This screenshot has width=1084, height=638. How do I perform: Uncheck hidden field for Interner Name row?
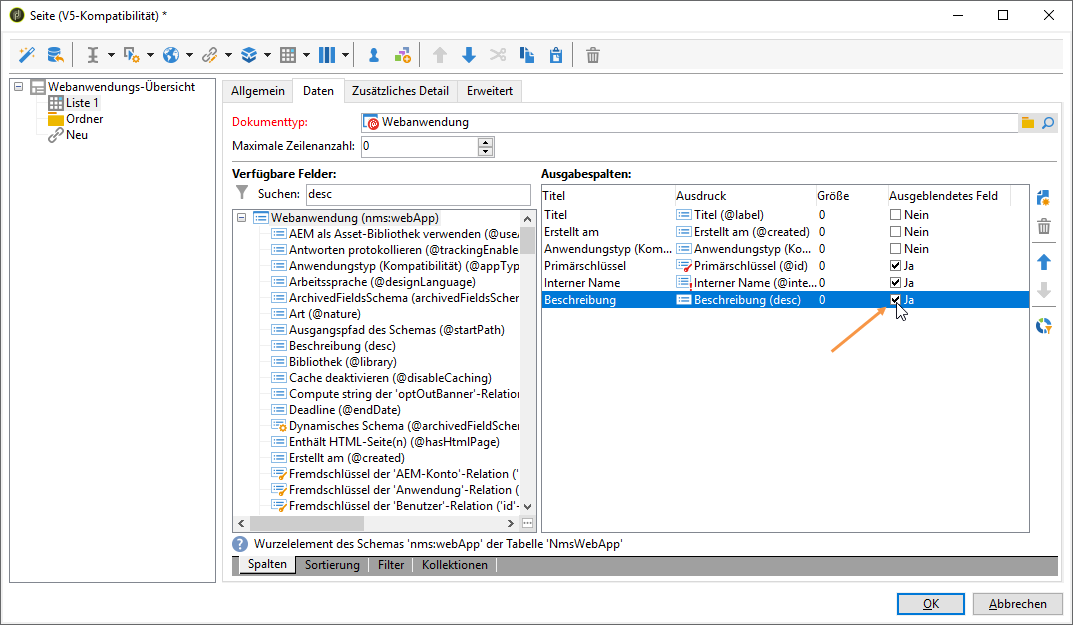(x=895, y=283)
